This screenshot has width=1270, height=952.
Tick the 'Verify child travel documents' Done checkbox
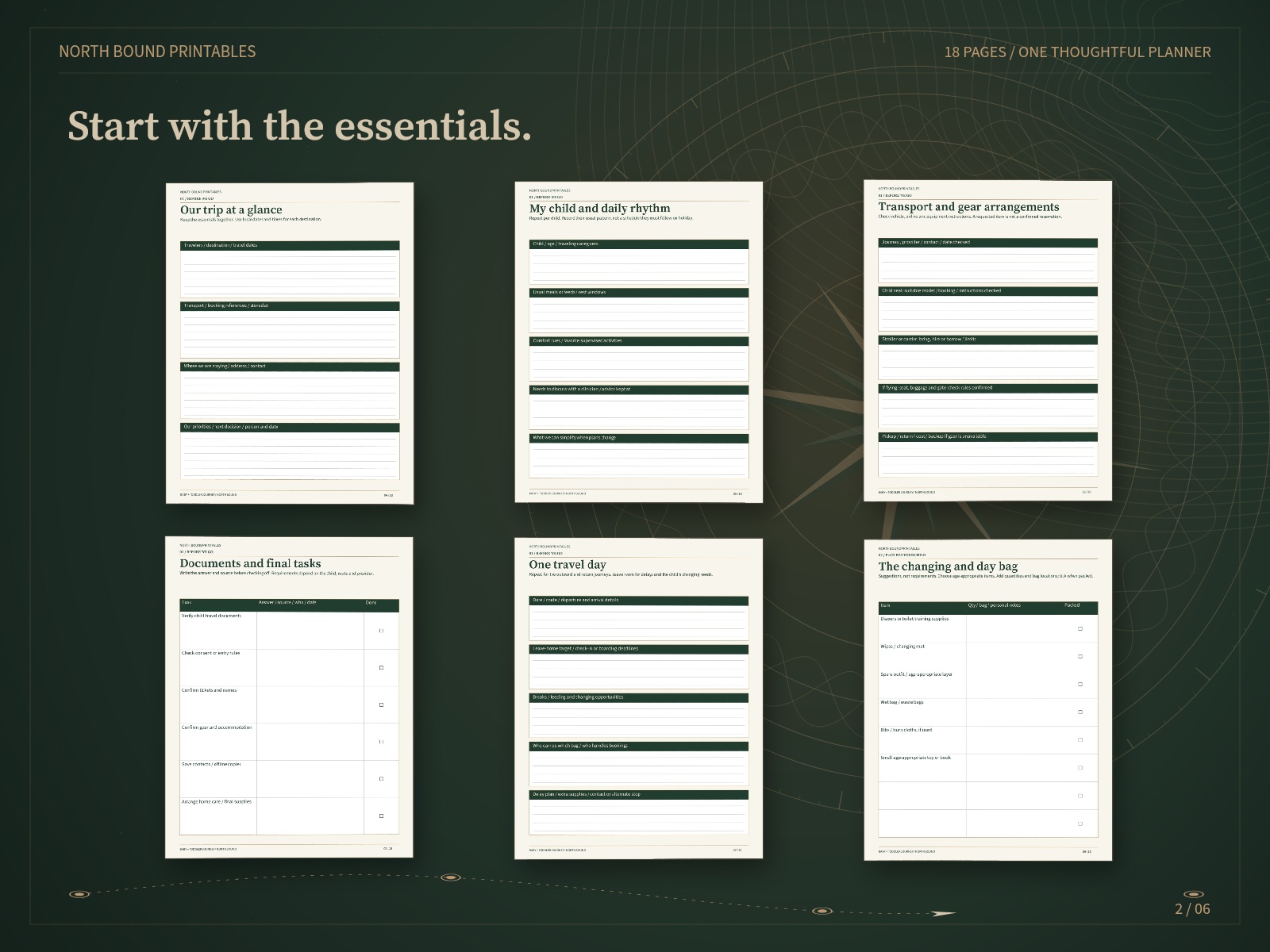coord(381,631)
